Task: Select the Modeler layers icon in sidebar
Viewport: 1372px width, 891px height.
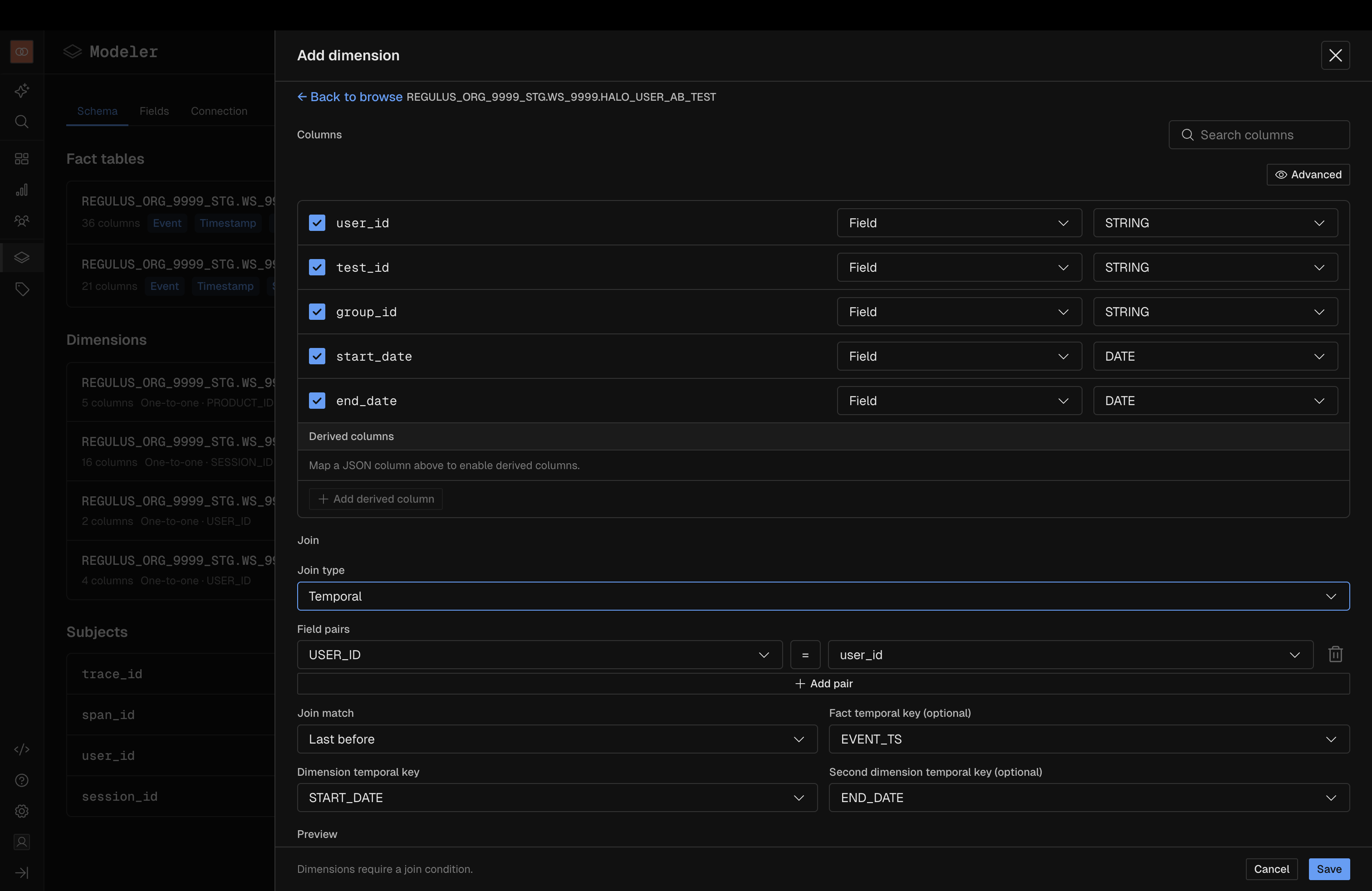Action: (22, 257)
